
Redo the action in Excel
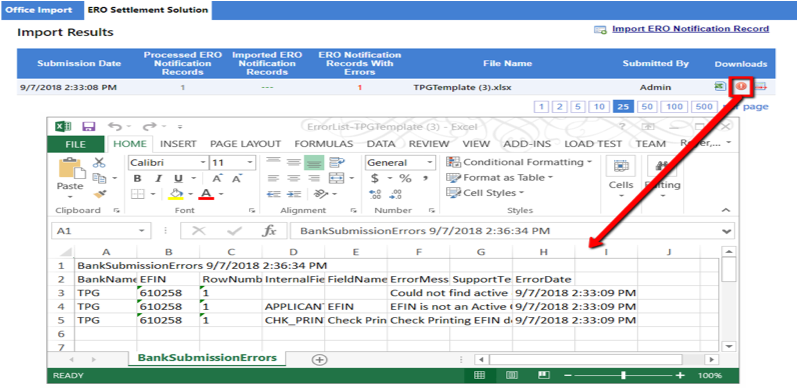149,127
